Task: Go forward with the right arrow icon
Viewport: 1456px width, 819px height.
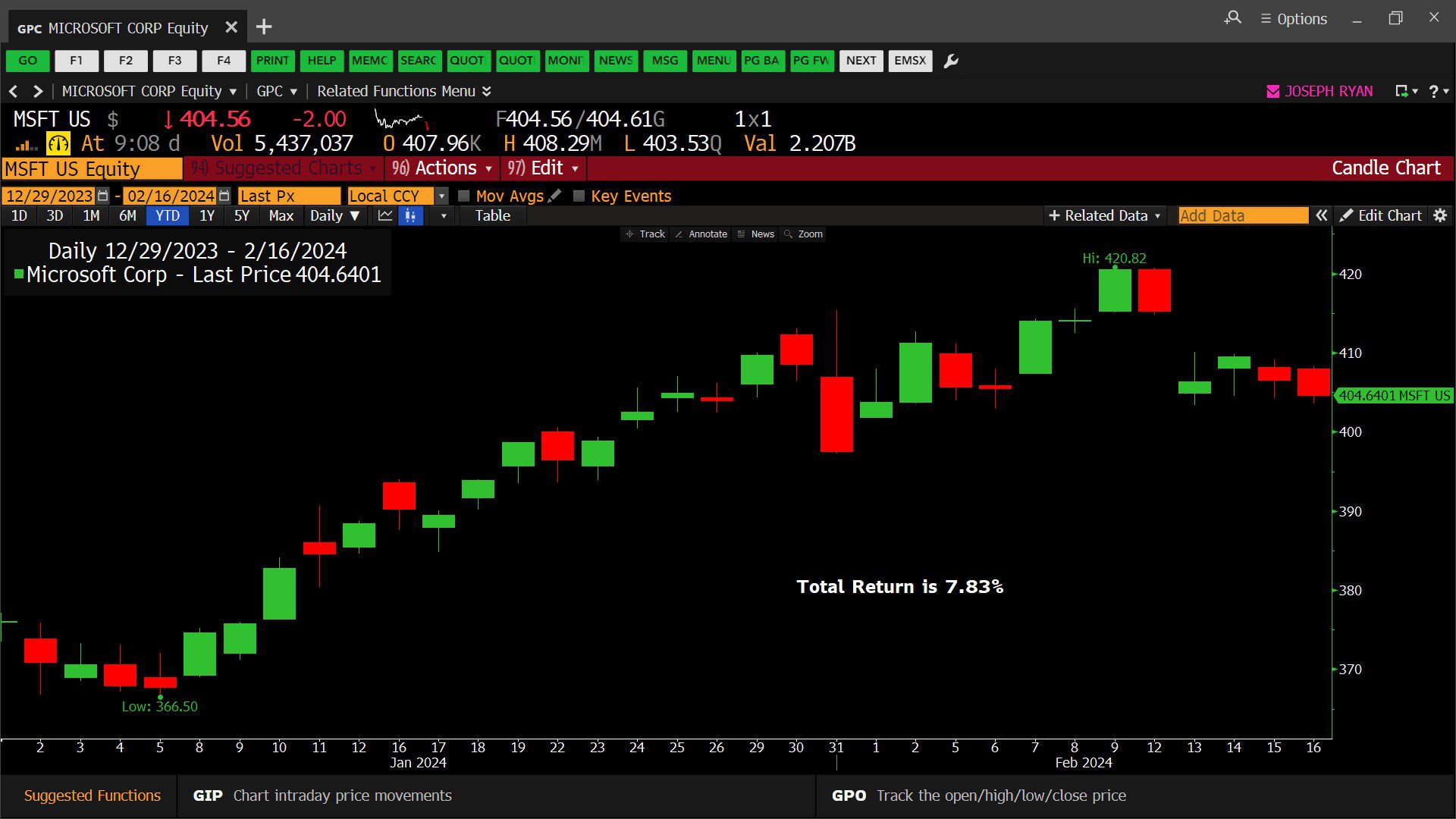Action: 37,91
